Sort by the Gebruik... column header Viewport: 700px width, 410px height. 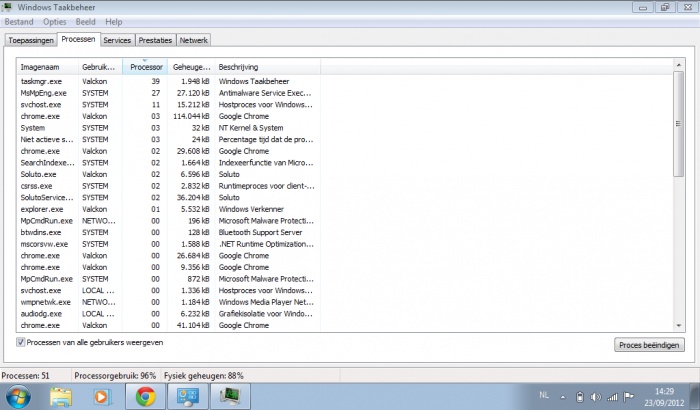click(100, 67)
